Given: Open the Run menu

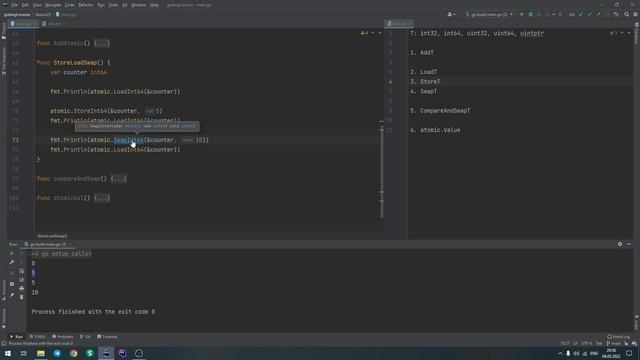Looking at the screenshot, I should click(x=101, y=5).
